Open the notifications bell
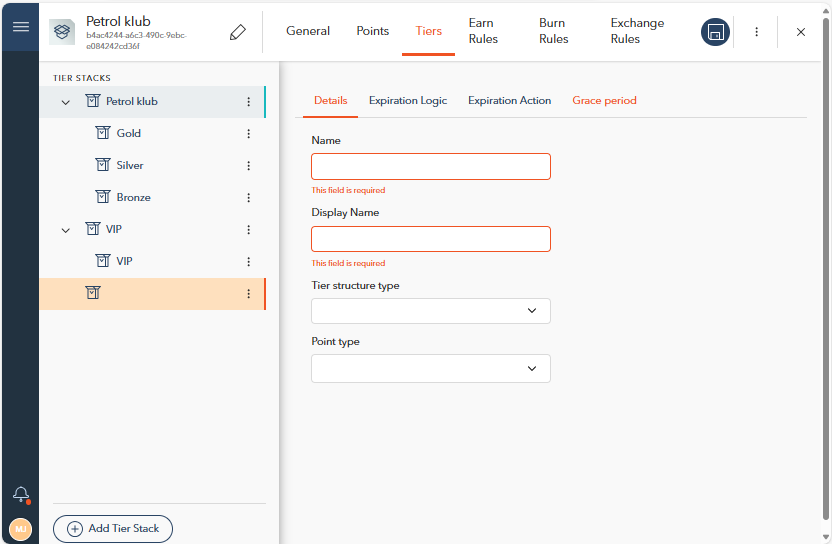The height and width of the screenshot is (544, 832). click(21, 495)
